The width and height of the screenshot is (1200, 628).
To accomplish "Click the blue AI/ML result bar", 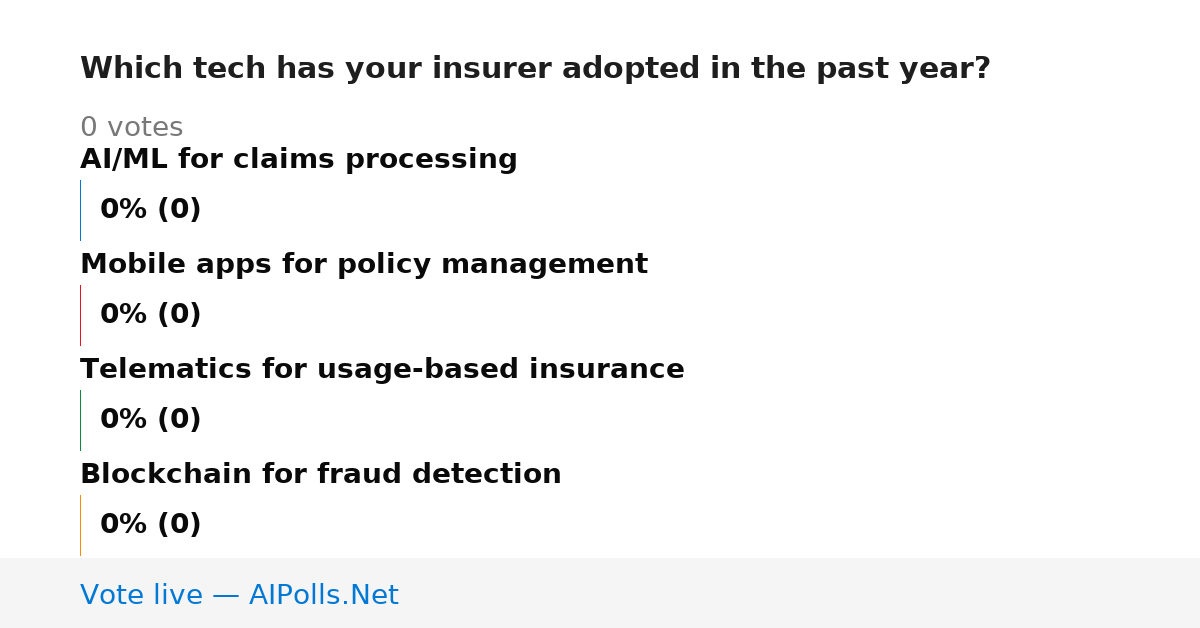I will [x=80, y=210].
